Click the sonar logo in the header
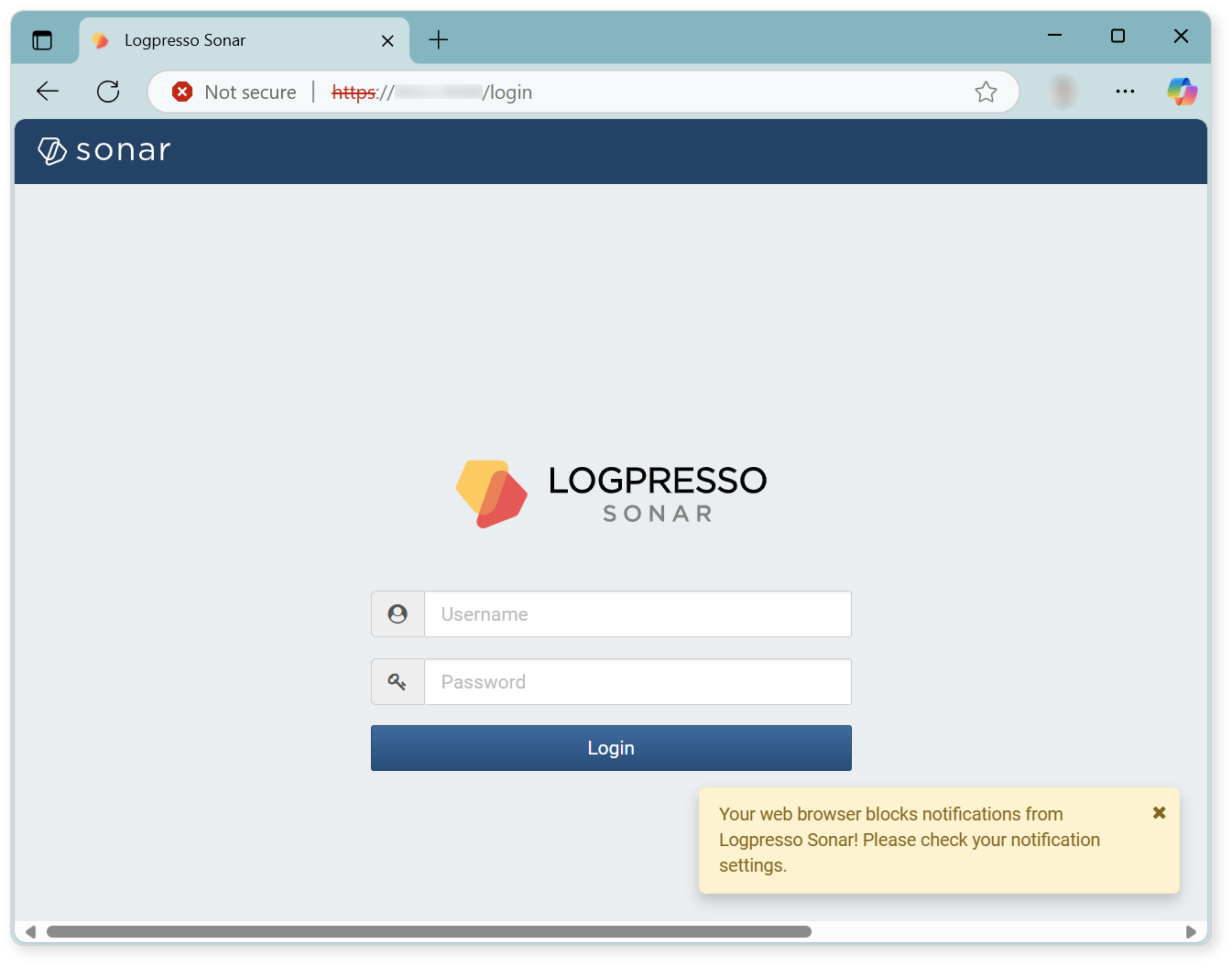The width and height of the screenshot is (1232, 966). [104, 150]
